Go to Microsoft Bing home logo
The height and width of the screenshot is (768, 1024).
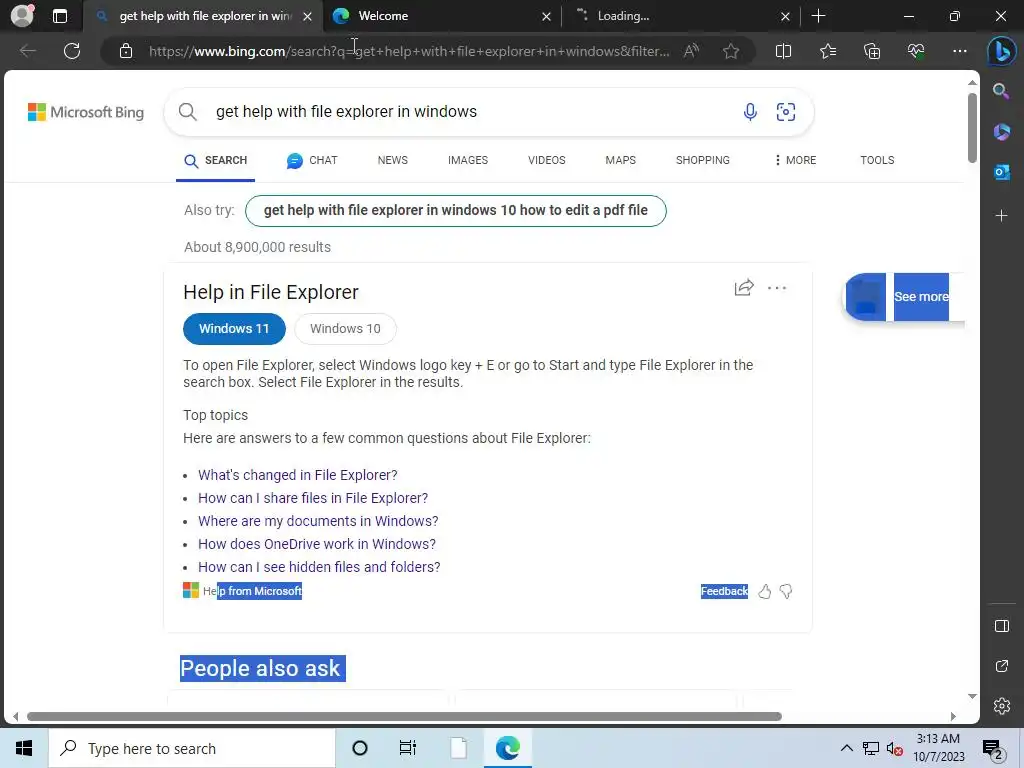[x=86, y=112]
